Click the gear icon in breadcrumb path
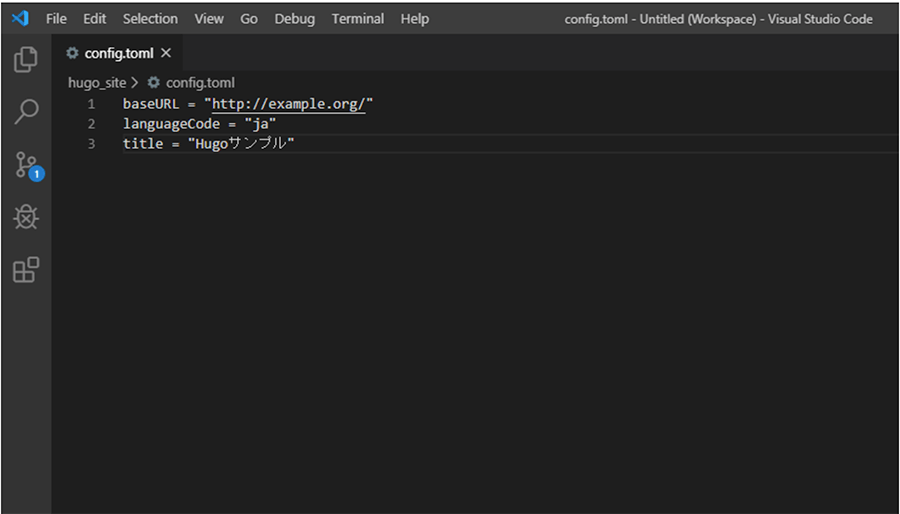The height and width of the screenshot is (514, 900). coord(153,83)
